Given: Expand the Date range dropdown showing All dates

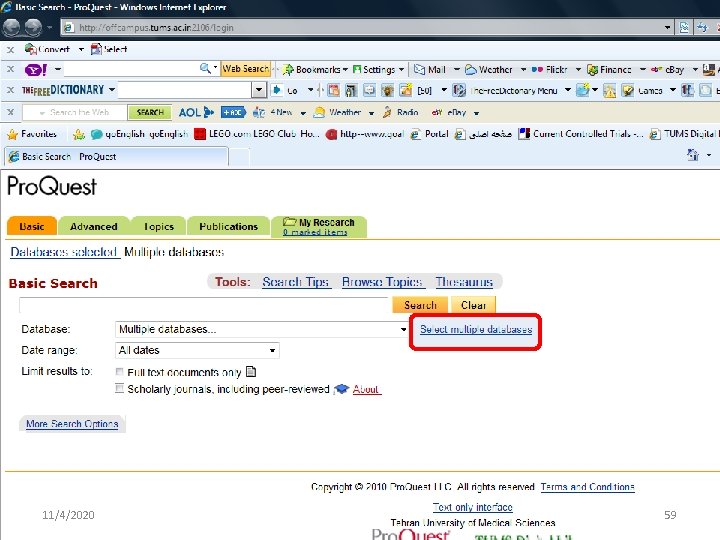Looking at the screenshot, I should tap(197, 350).
